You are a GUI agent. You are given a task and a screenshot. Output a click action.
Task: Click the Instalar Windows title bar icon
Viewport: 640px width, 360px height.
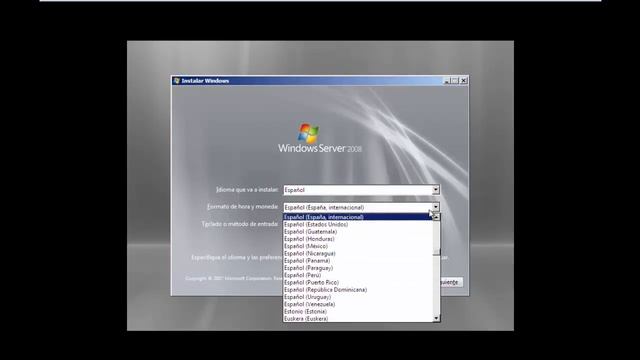click(x=176, y=81)
